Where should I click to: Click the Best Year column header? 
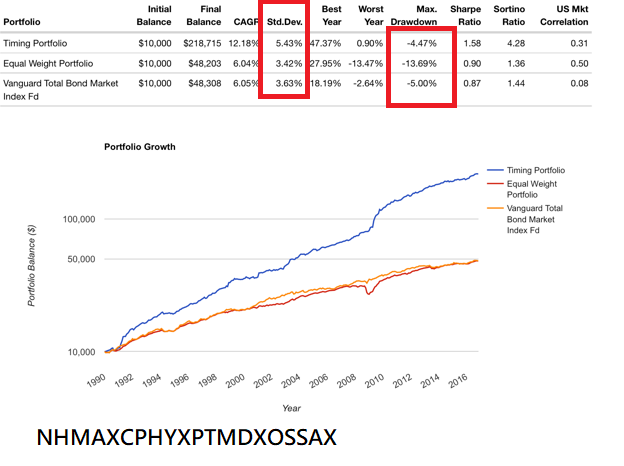(x=332, y=16)
